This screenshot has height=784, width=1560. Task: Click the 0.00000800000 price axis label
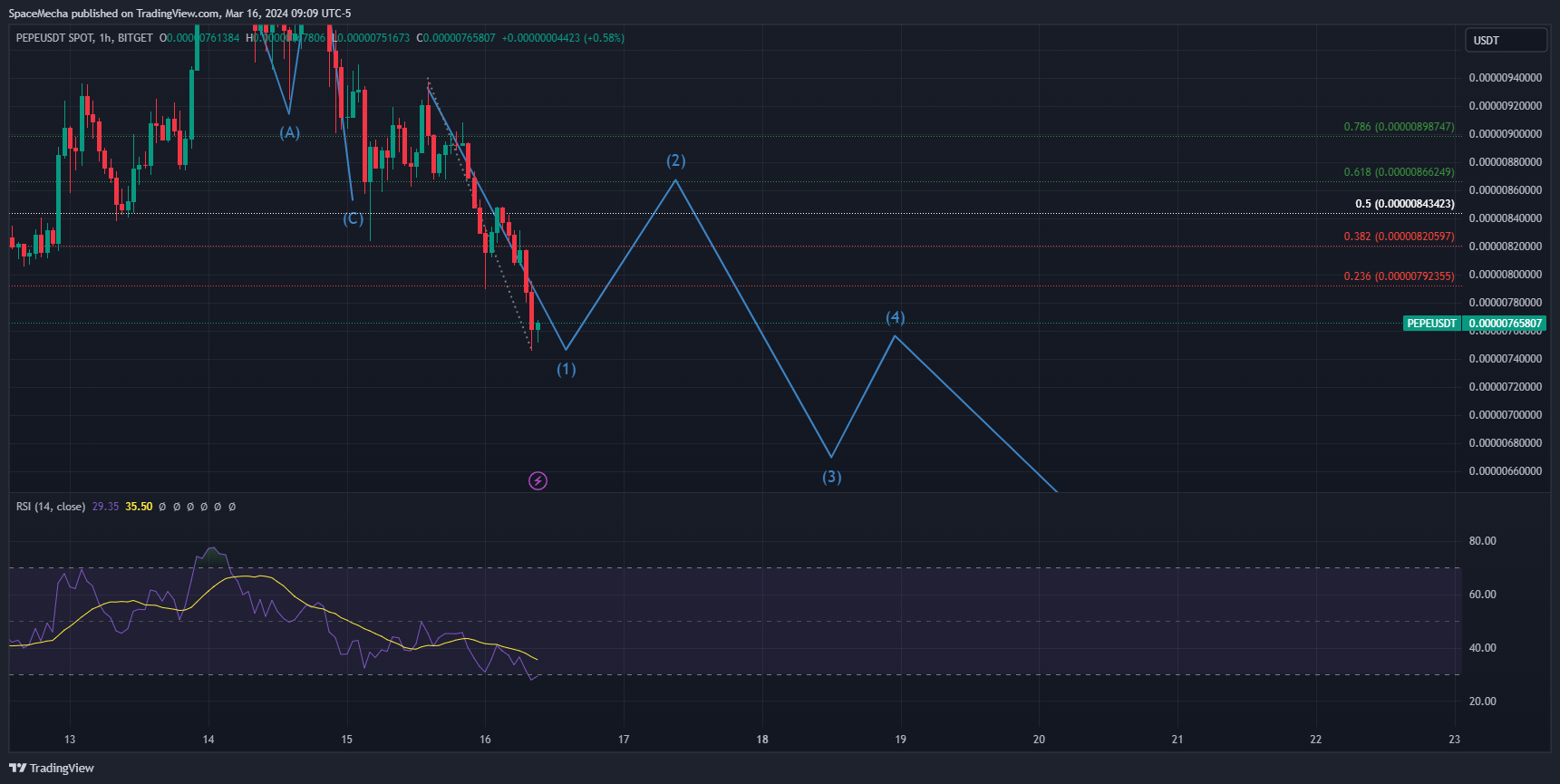(1506, 275)
